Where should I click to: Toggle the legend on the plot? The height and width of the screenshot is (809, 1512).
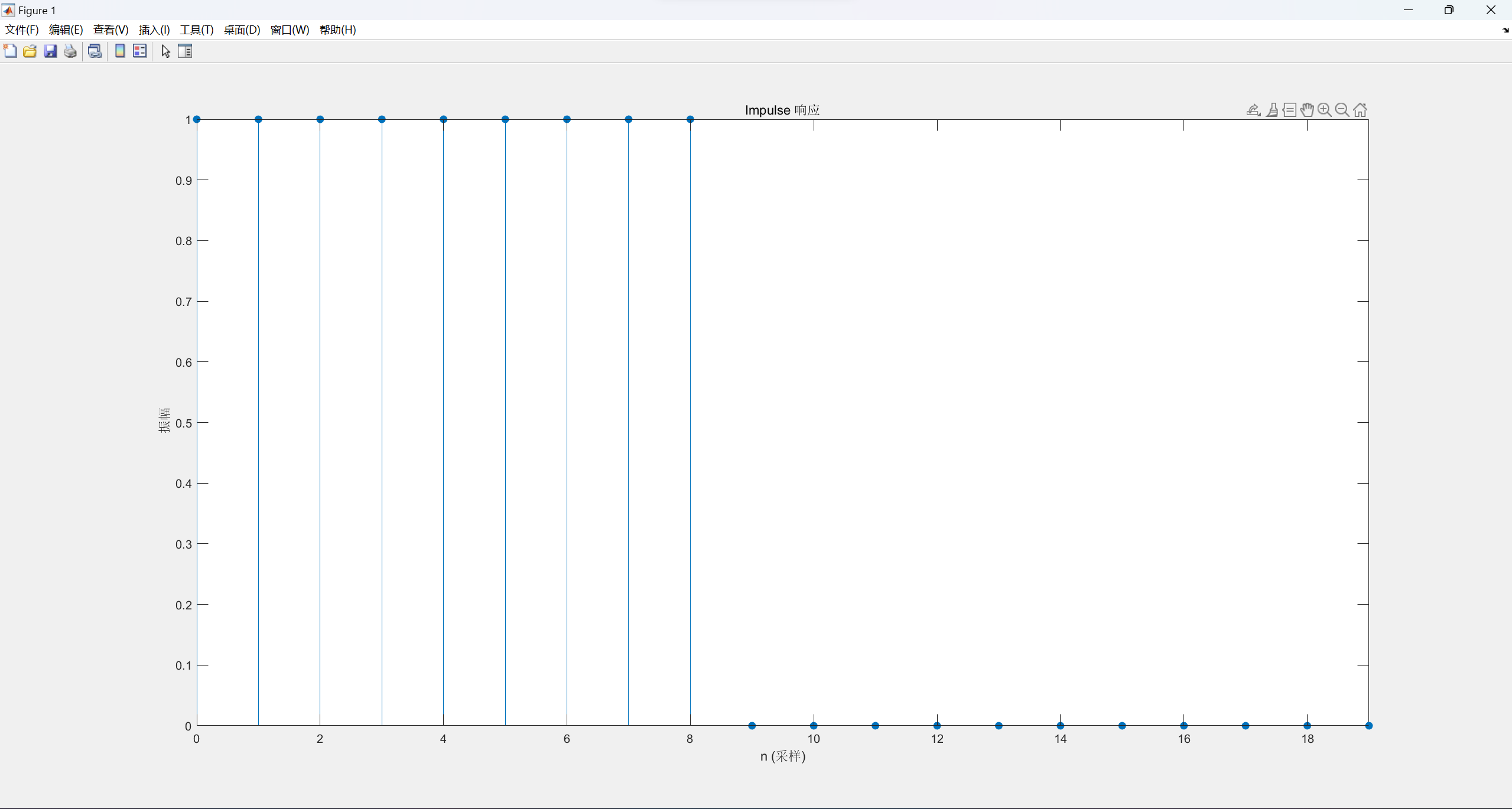140,51
